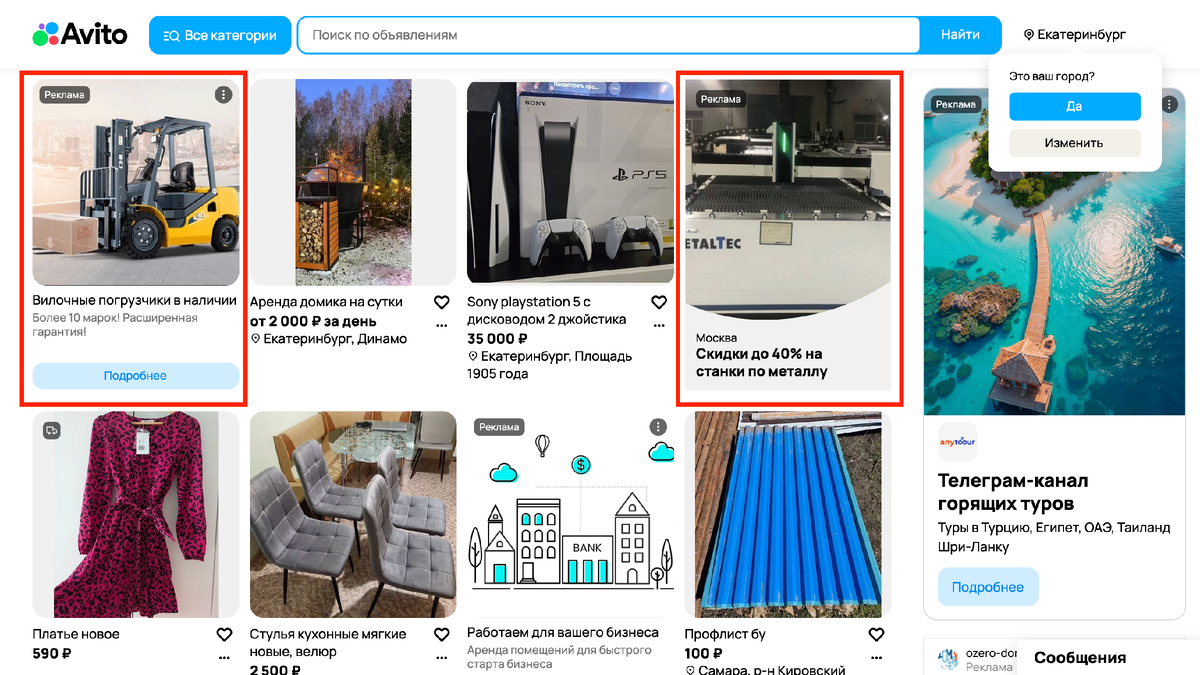1200x675 pixels.
Task: Open the Профлист бу listing title
Action: pos(725,634)
